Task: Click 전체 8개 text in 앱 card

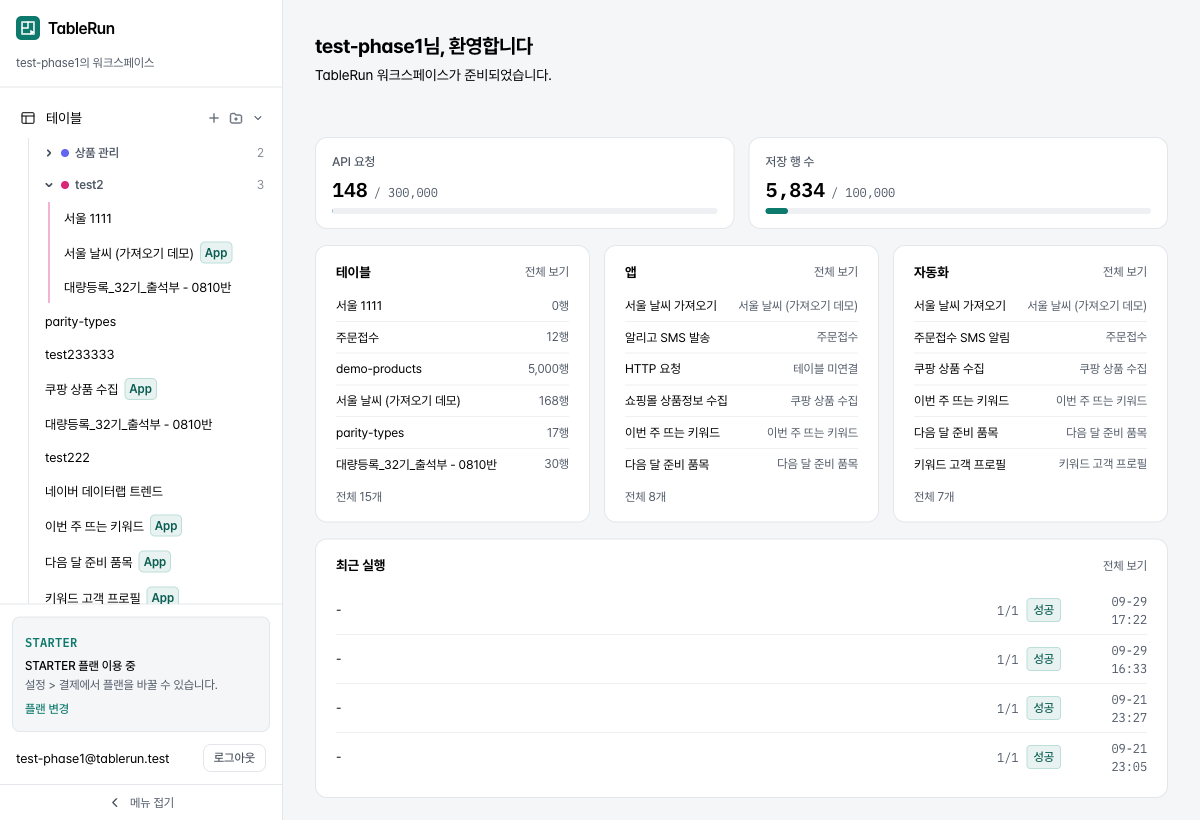Action: click(645, 496)
